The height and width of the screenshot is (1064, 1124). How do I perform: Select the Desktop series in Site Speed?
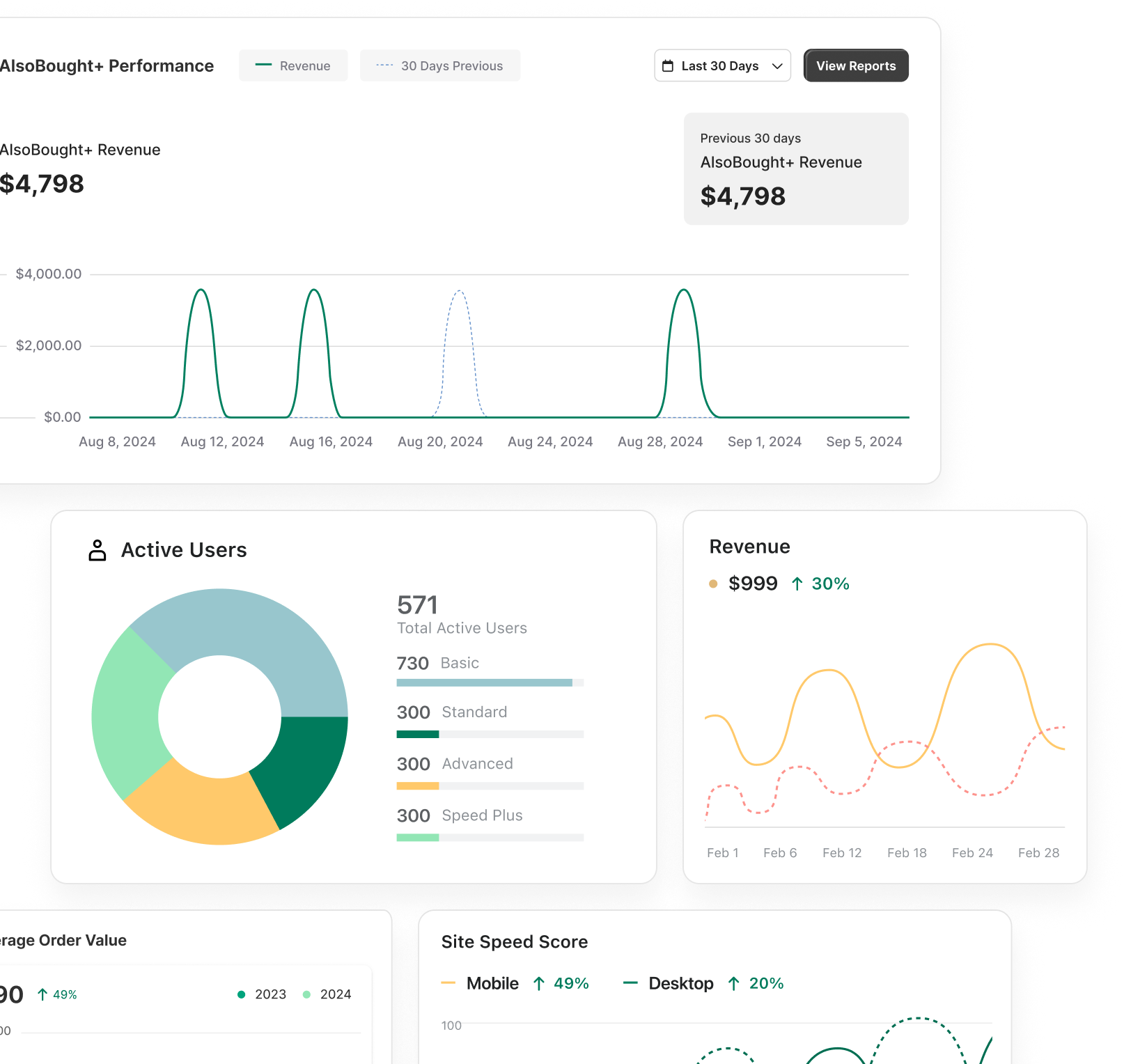(x=680, y=983)
